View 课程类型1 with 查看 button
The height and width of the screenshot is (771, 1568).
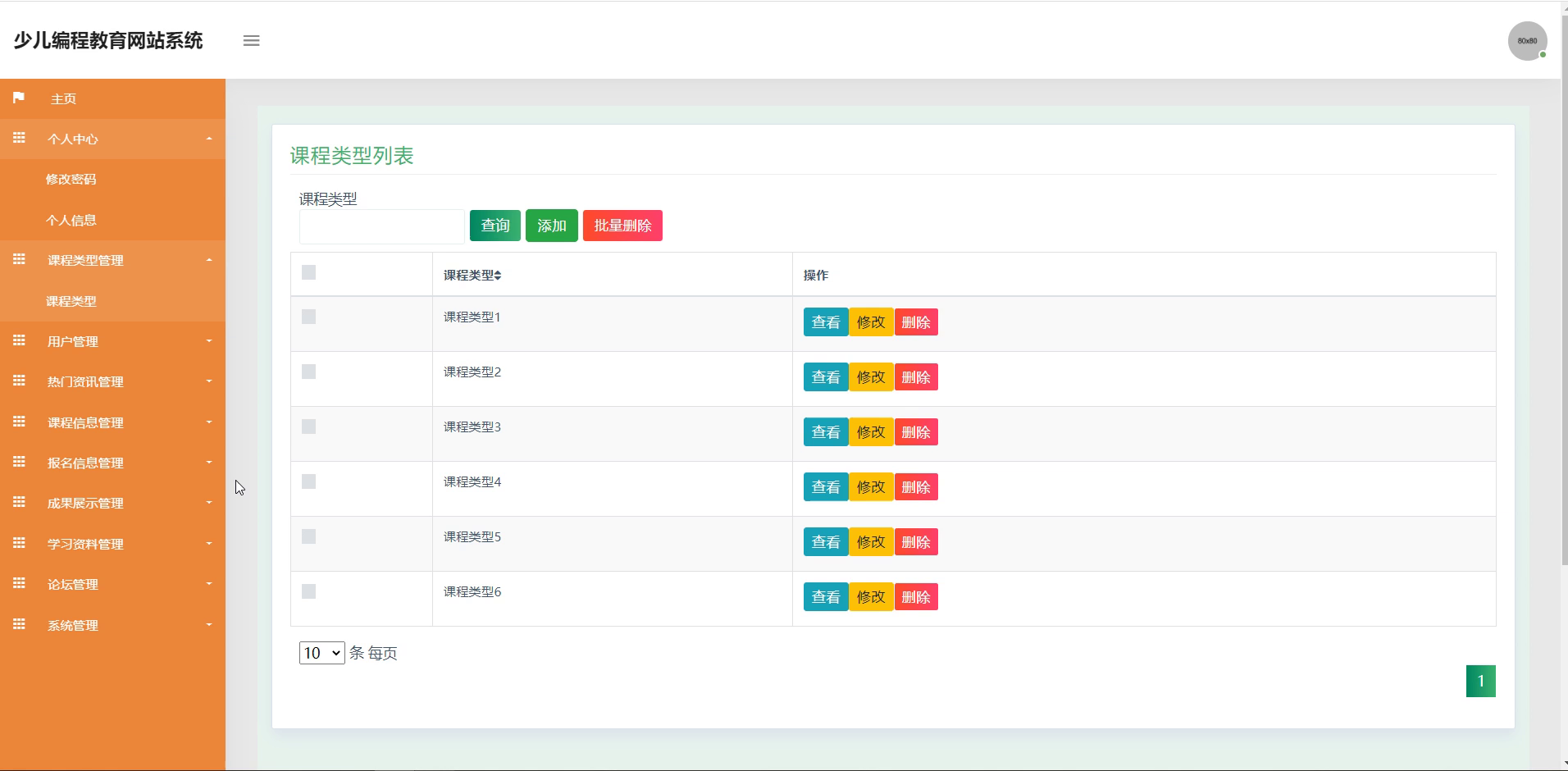[826, 322]
